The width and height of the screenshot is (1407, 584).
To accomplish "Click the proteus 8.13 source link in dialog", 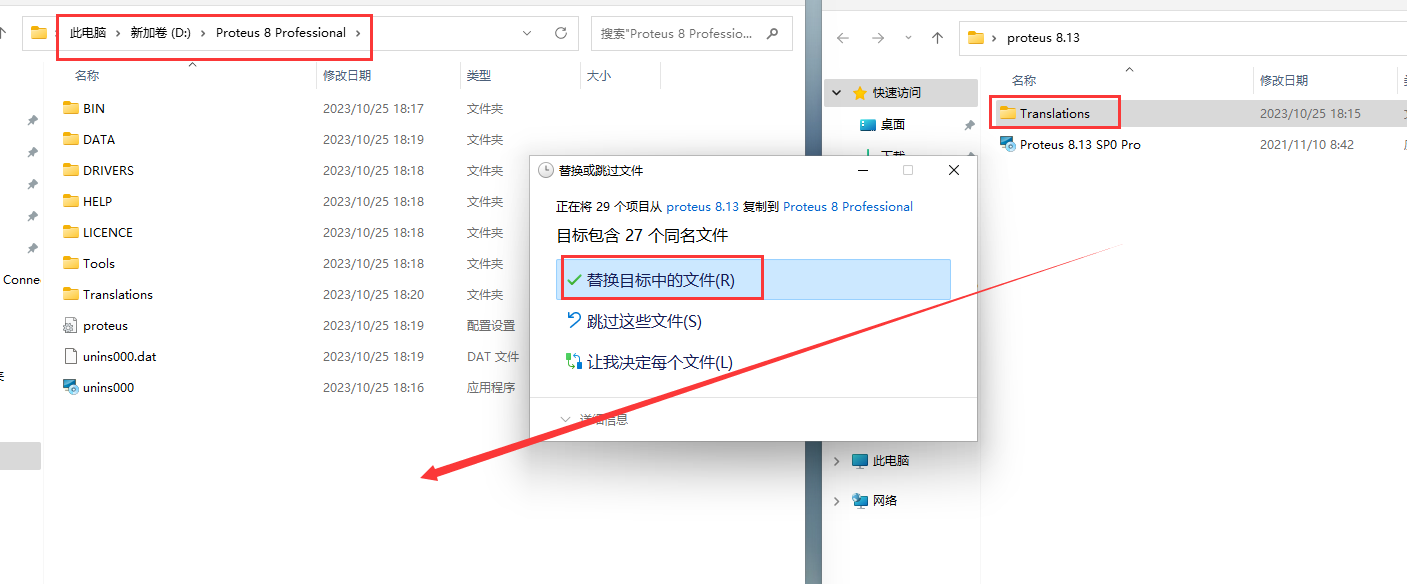I will click(703, 206).
